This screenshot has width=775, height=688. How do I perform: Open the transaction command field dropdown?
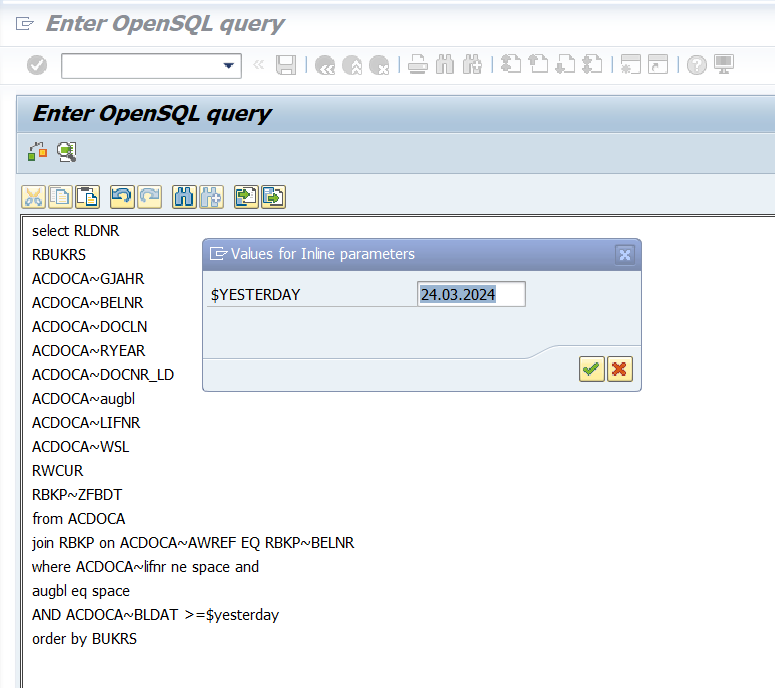pyautogui.click(x=230, y=65)
